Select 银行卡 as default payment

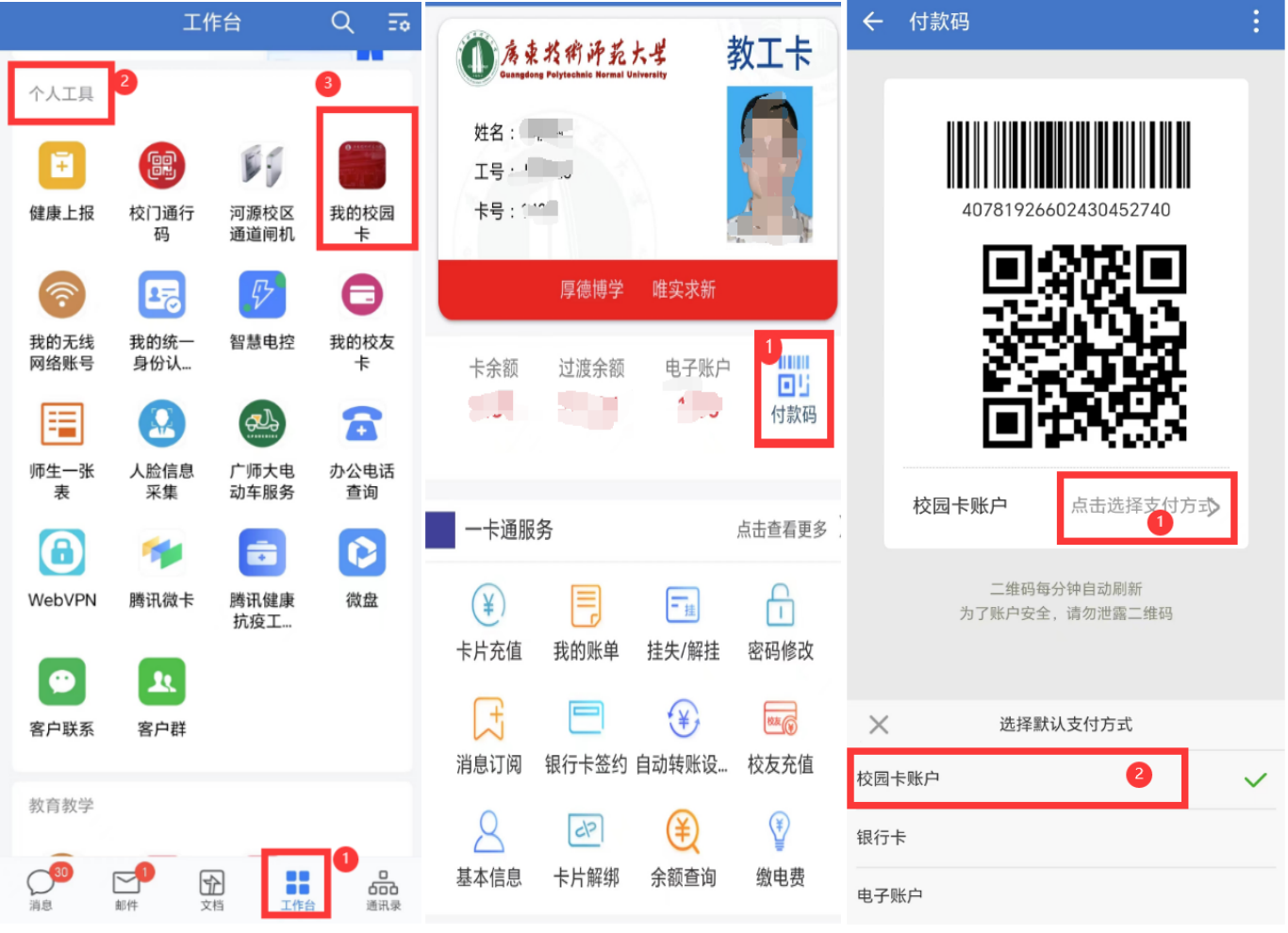click(1065, 837)
